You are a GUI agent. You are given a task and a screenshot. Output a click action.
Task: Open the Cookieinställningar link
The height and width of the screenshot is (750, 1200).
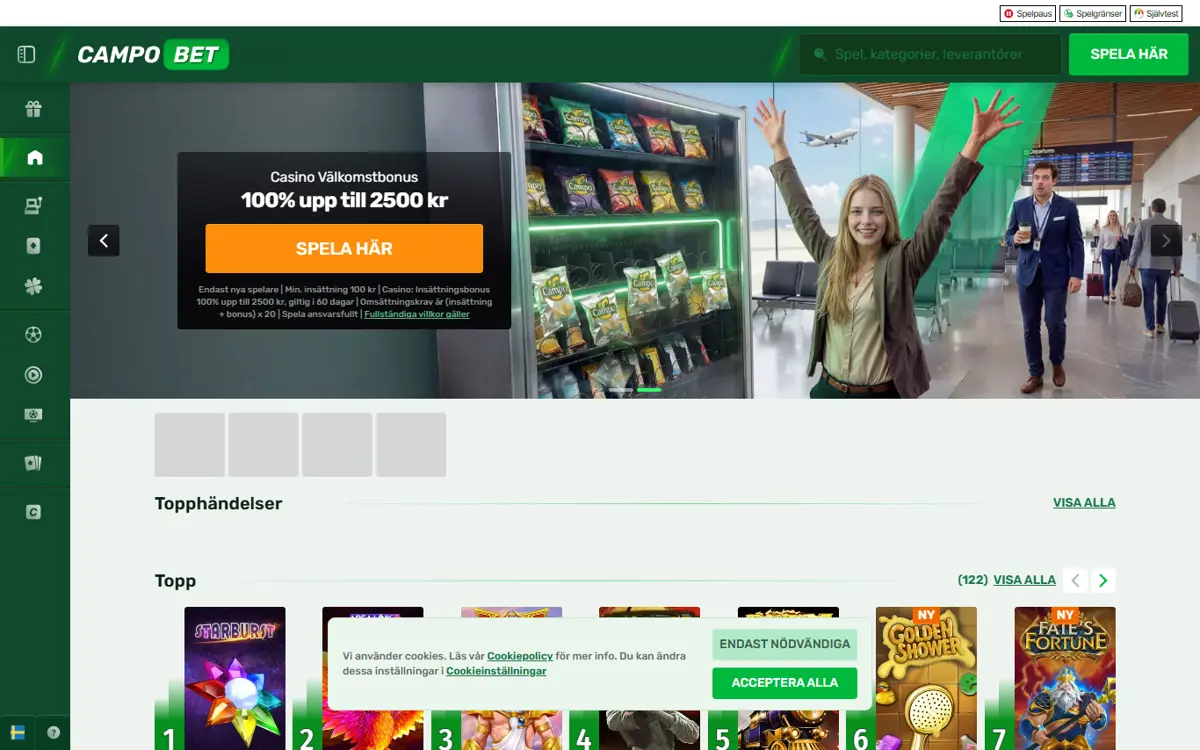tap(496, 671)
